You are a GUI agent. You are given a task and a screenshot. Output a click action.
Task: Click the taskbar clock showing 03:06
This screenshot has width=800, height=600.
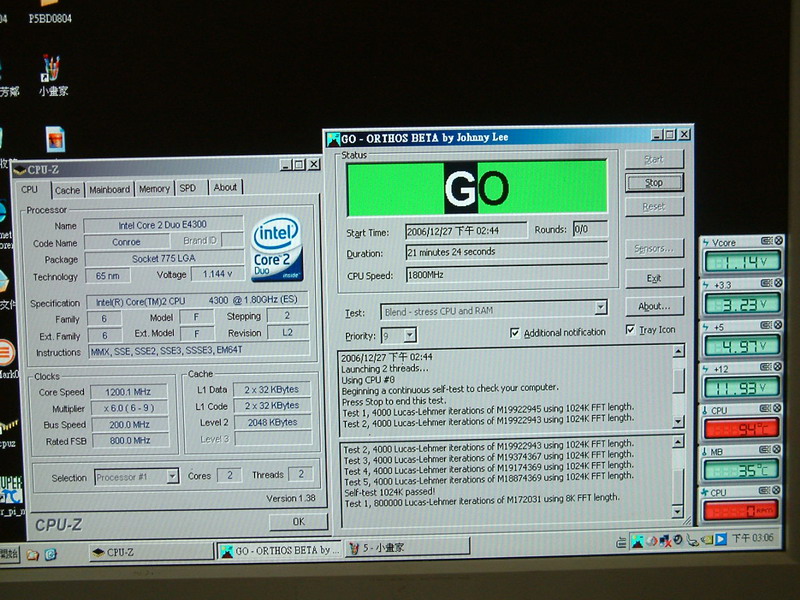click(753, 538)
